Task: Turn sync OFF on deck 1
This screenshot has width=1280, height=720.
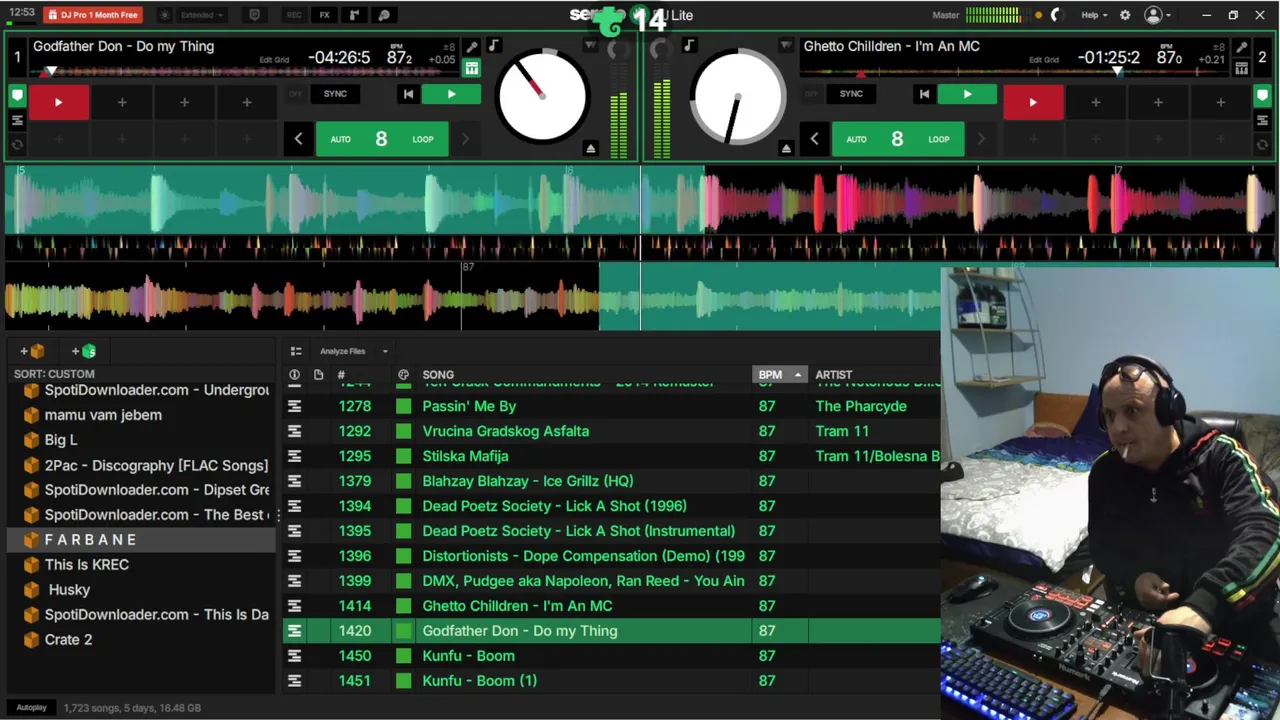Action: tap(295, 94)
